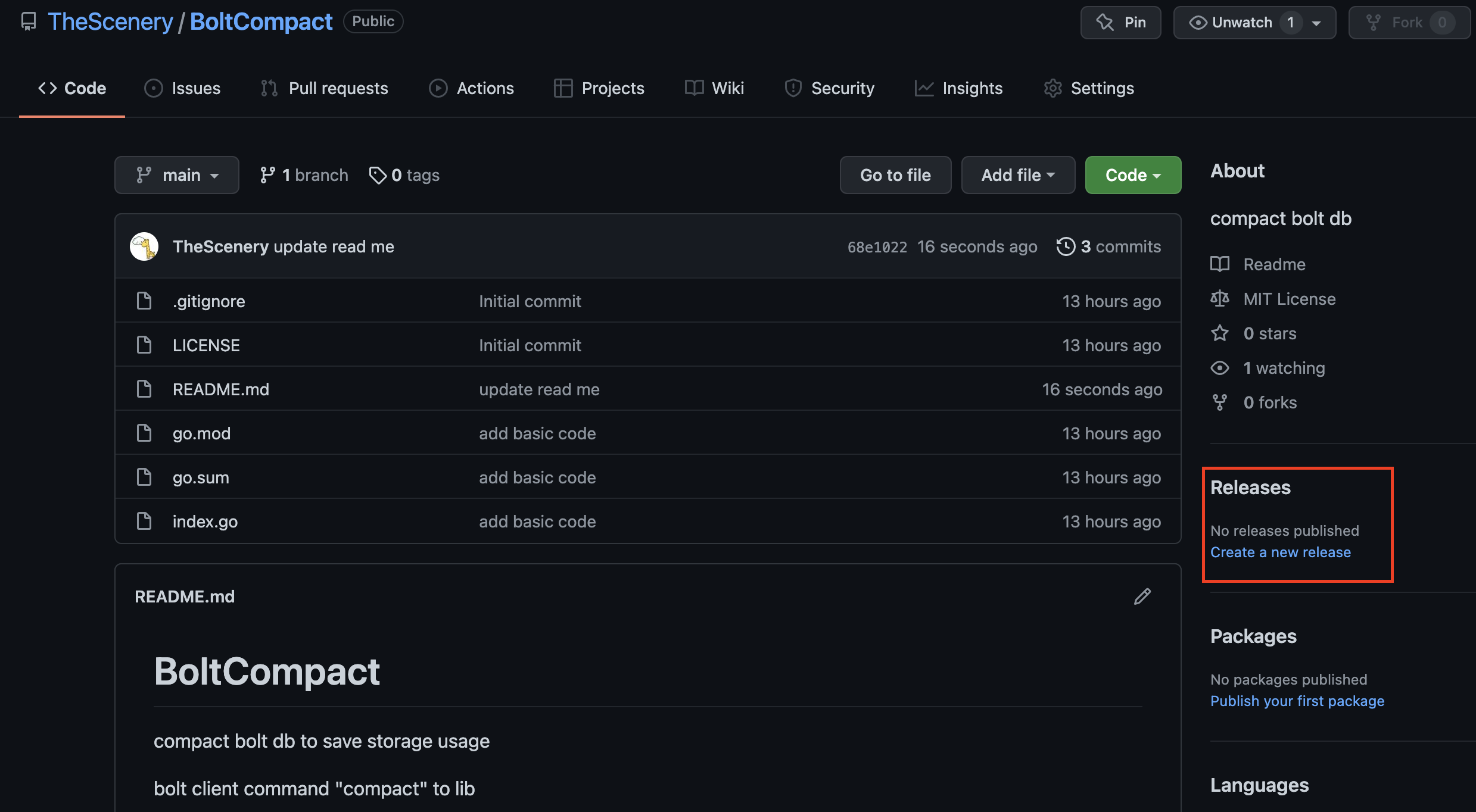Expand the Unwatch dropdown arrow
The image size is (1476, 812).
pos(1317,23)
